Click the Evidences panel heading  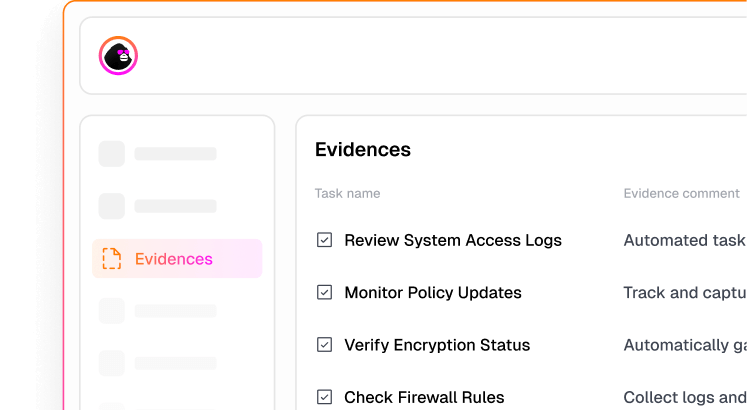tap(363, 150)
